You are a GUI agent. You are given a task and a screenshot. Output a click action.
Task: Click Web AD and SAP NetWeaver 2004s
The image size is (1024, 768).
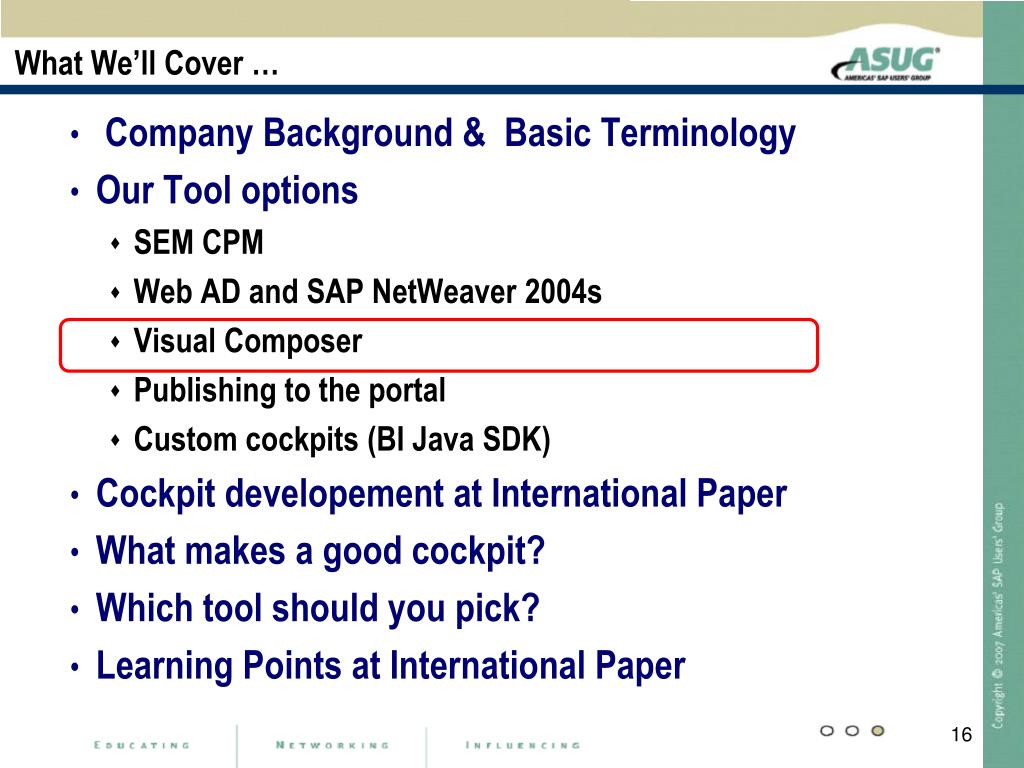tap(368, 291)
